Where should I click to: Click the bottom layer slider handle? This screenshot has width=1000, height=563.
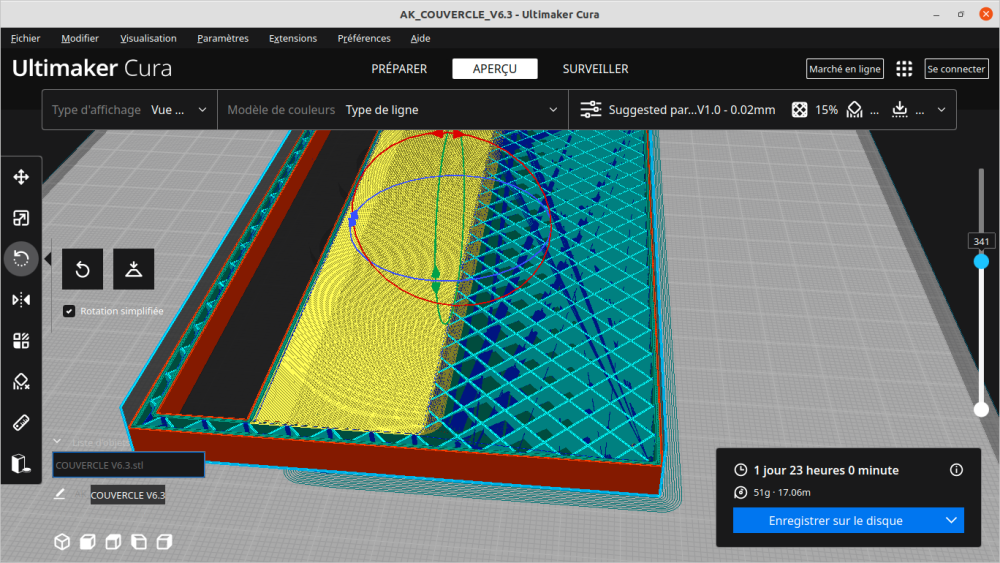[x=981, y=409]
